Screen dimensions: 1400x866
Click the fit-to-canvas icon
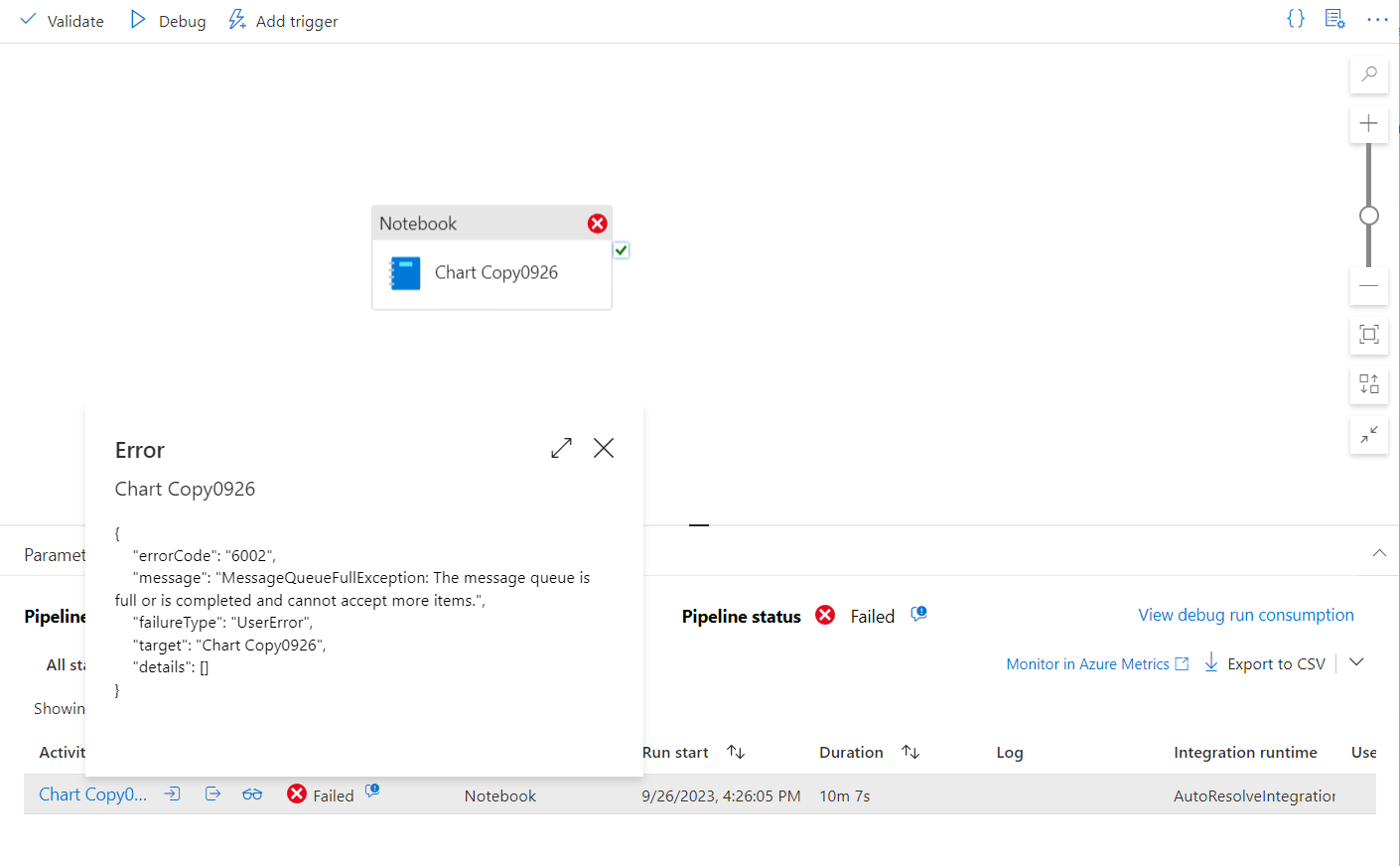(1368, 336)
